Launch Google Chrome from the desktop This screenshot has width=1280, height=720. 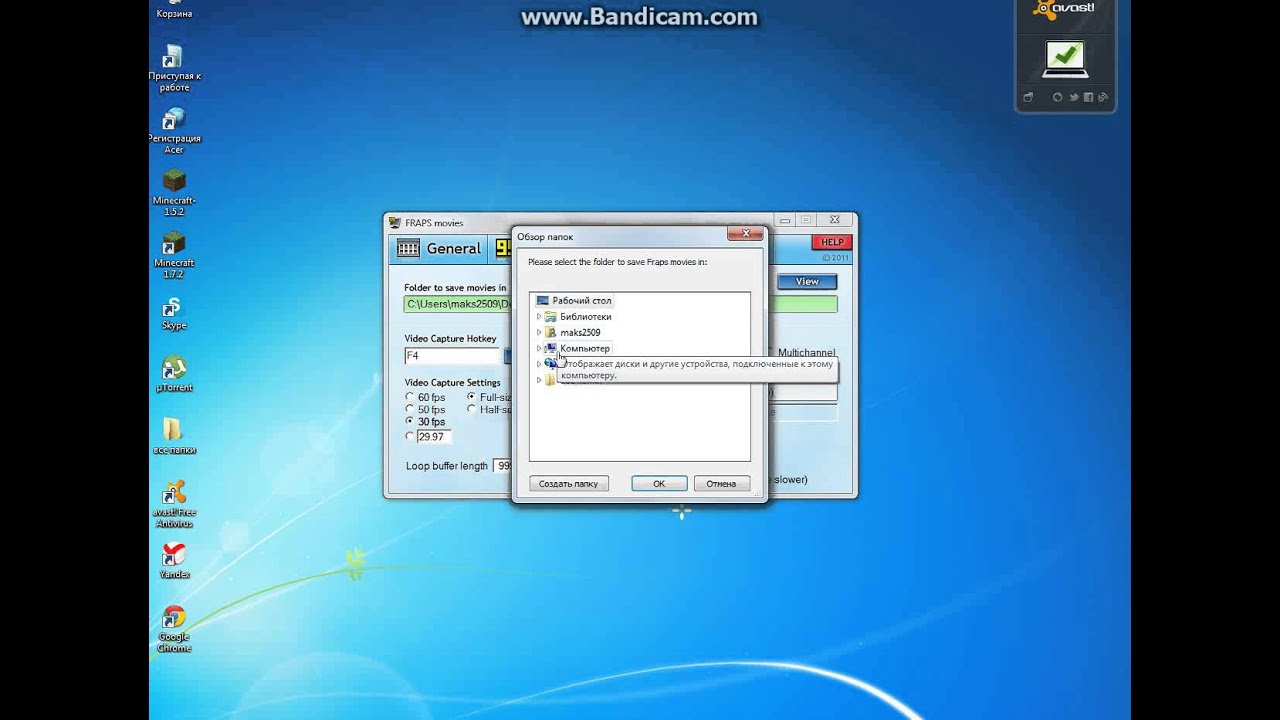174,628
